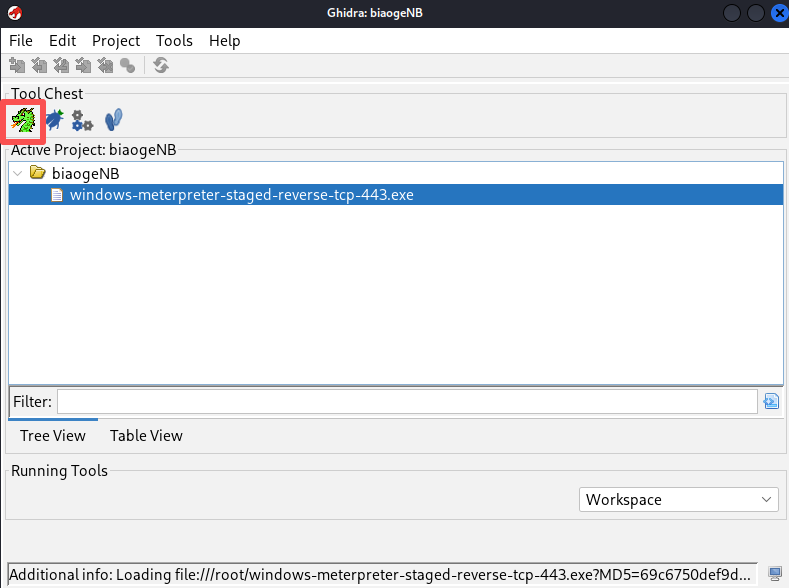Click the first check-in toolbar icon
789x588 pixels.
[x=17, y=65]
